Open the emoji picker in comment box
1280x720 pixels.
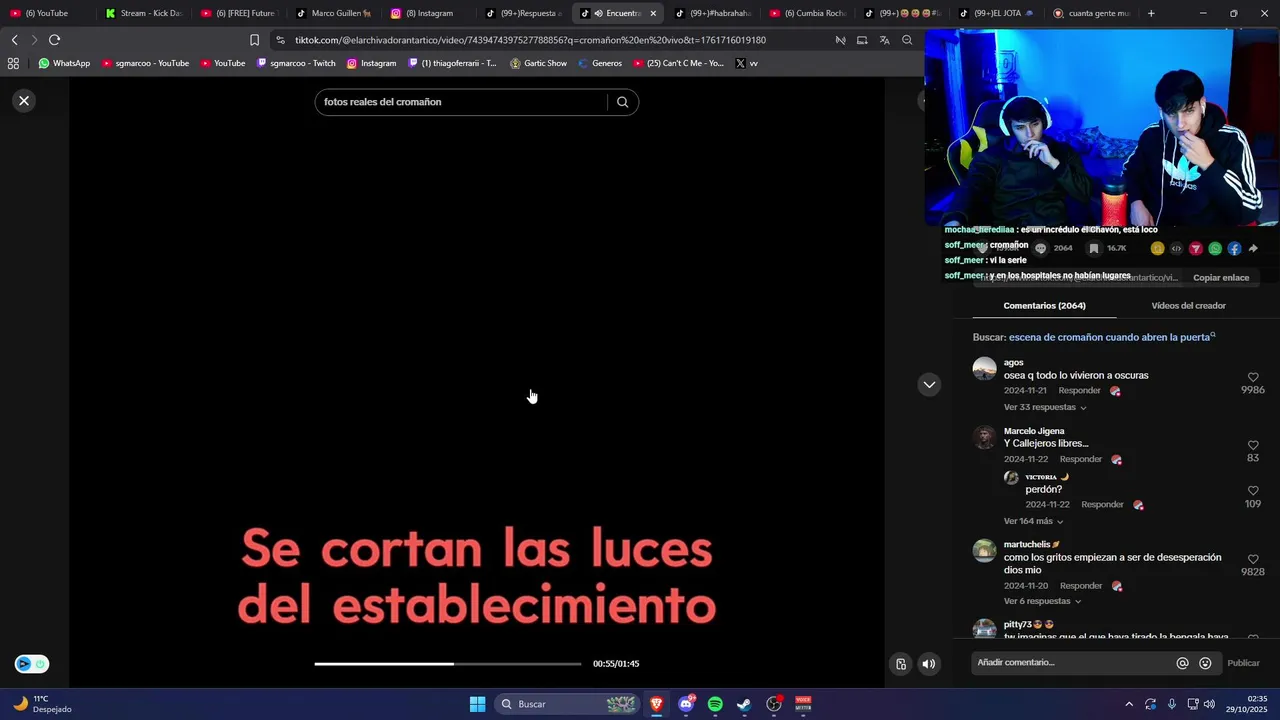pyautogui.click(x=1205, y=663)
